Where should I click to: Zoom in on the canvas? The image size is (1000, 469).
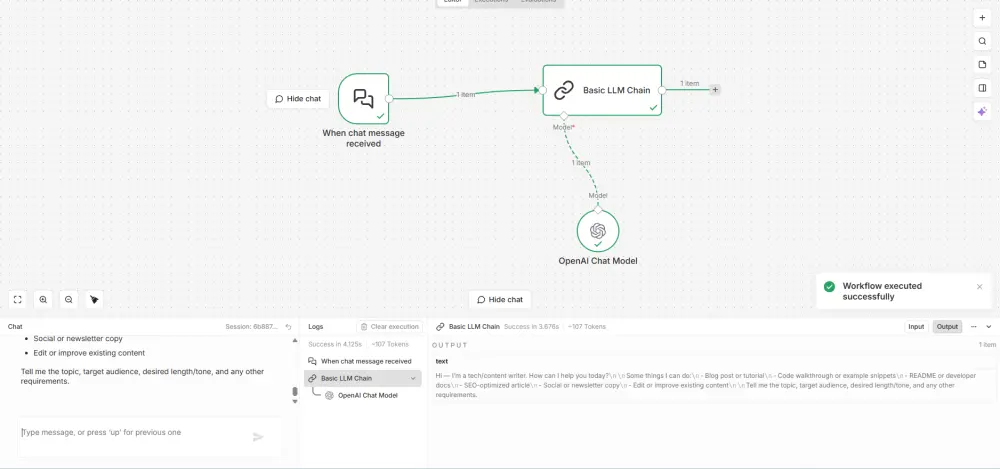[43, 299]
